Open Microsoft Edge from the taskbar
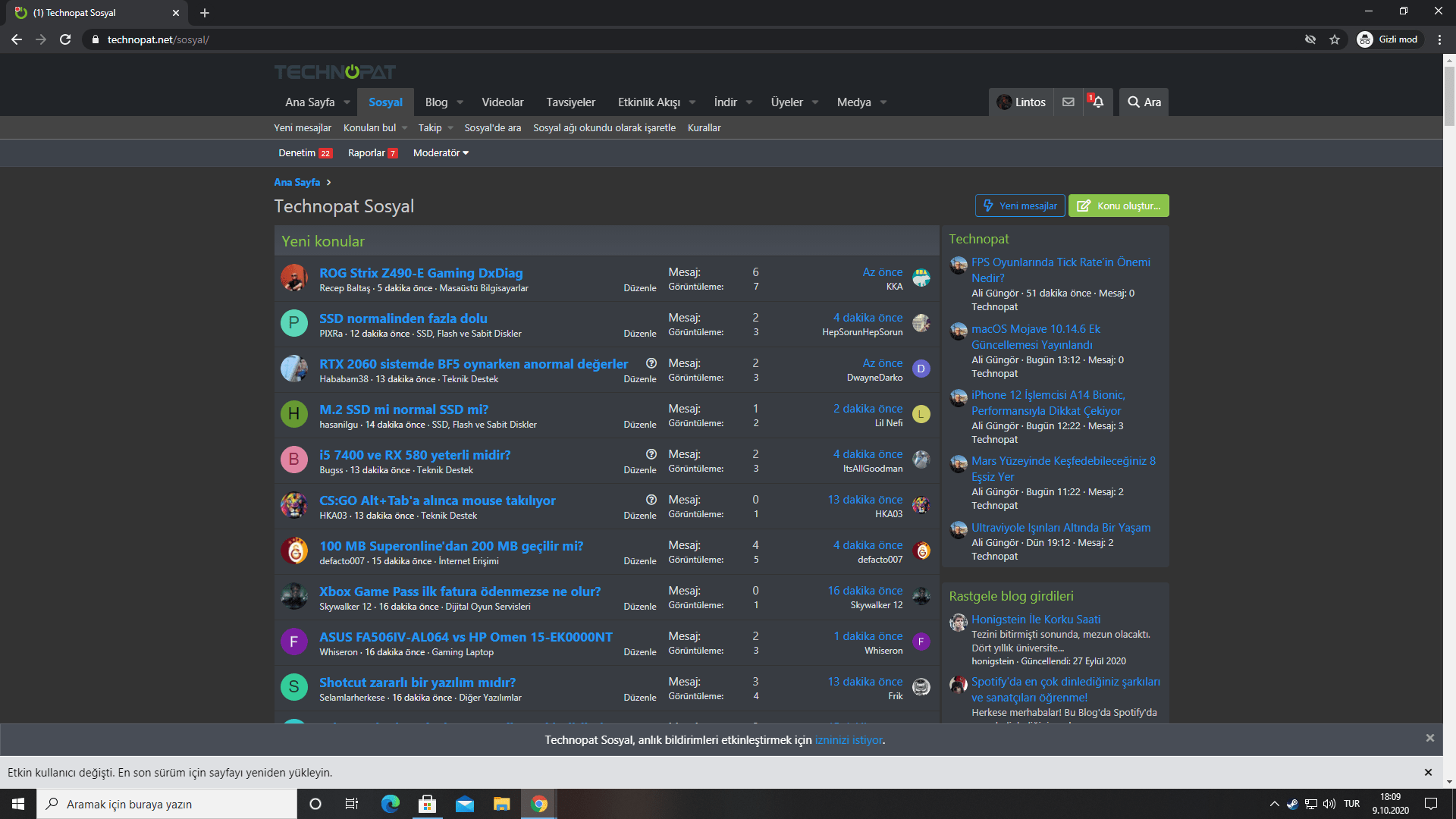1456x819 pixels. pyautogui.click(x=390, y=804)
